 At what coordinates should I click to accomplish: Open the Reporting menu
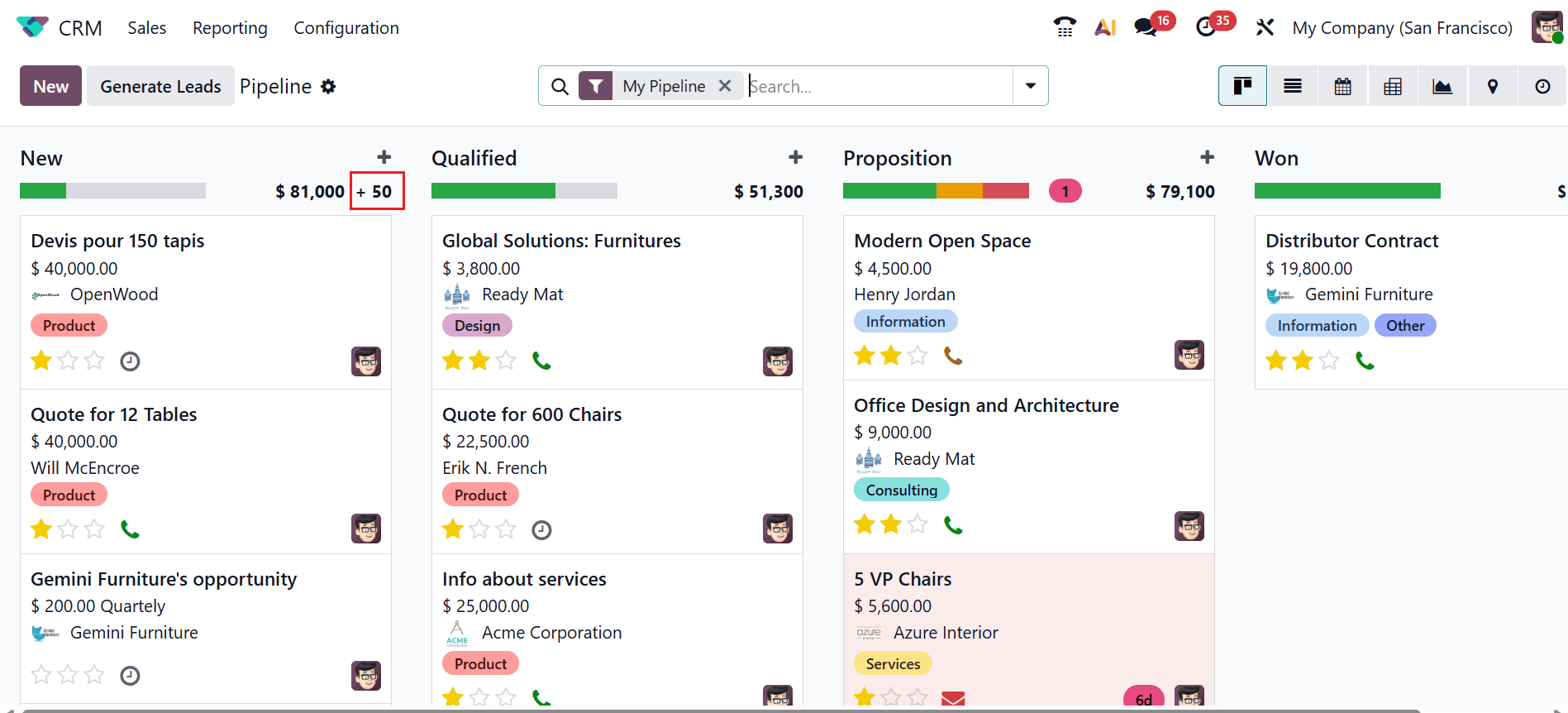[x=229, y=27]
